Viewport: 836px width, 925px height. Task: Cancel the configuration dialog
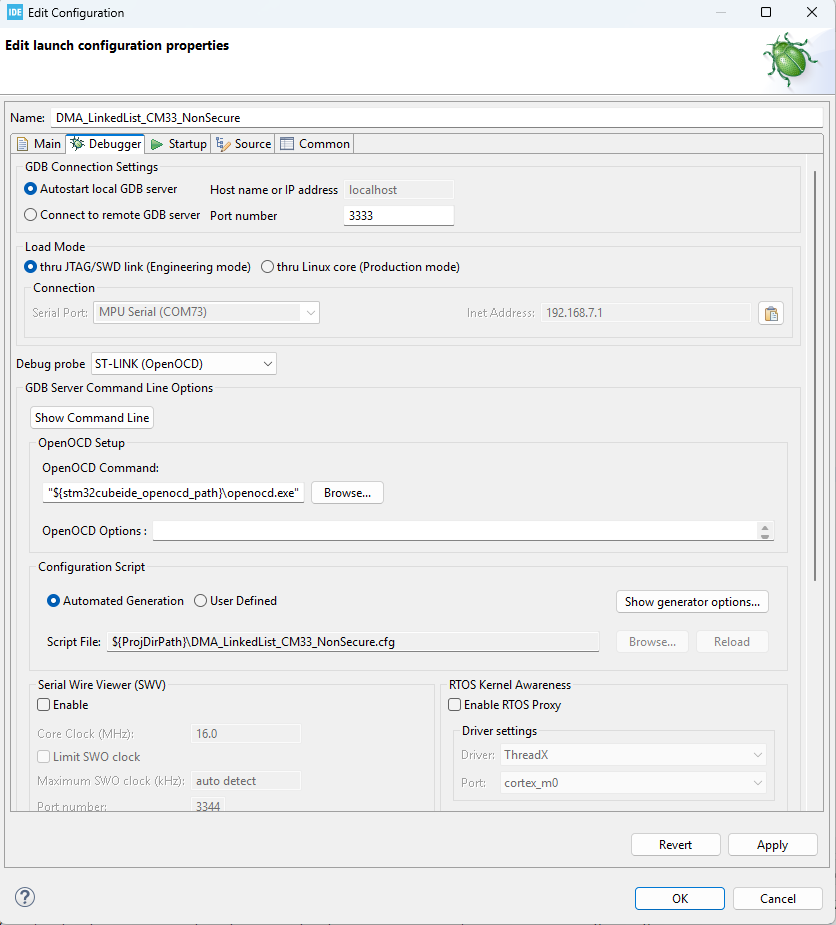click(778, 898)
